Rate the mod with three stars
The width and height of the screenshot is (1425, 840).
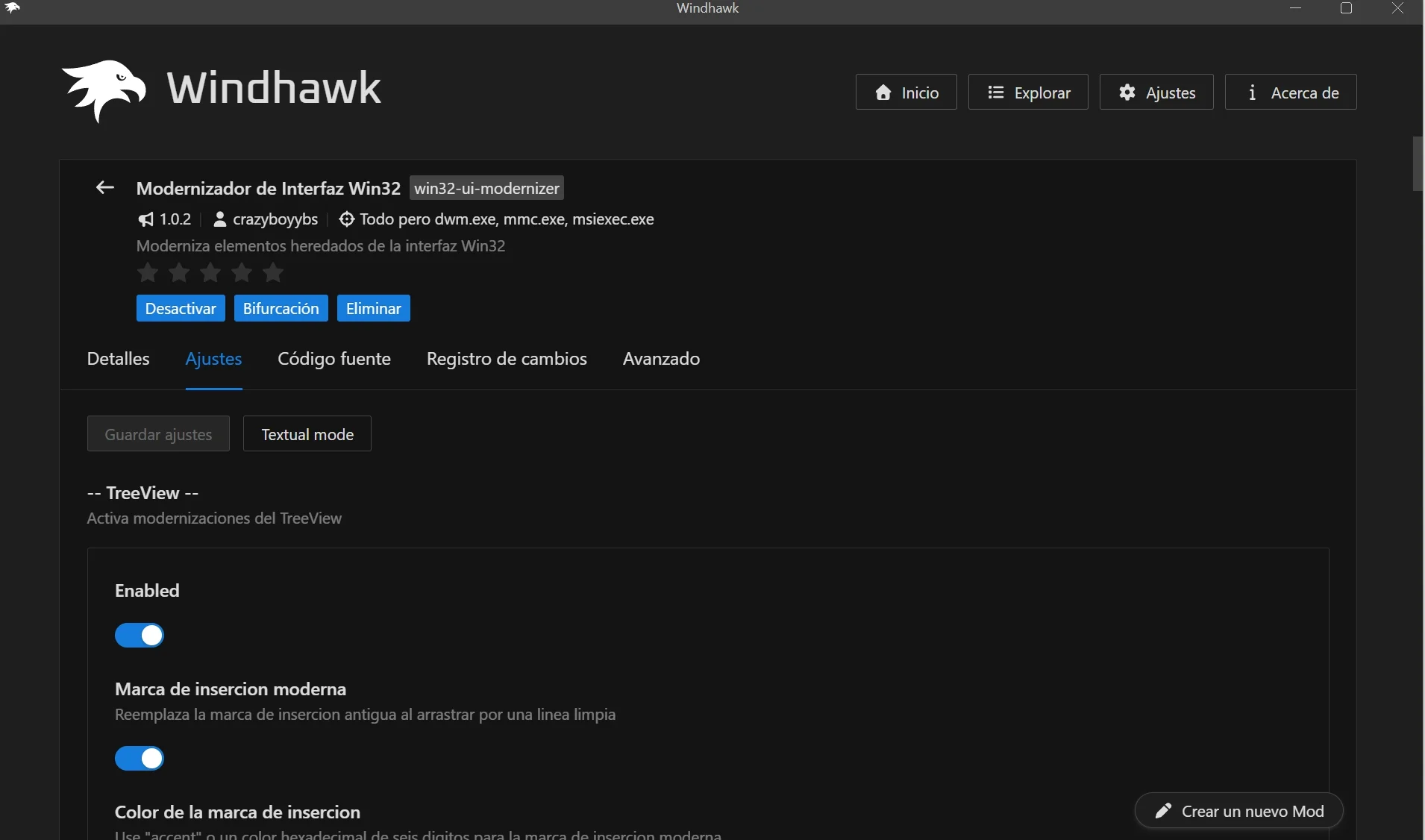(210, 273)
